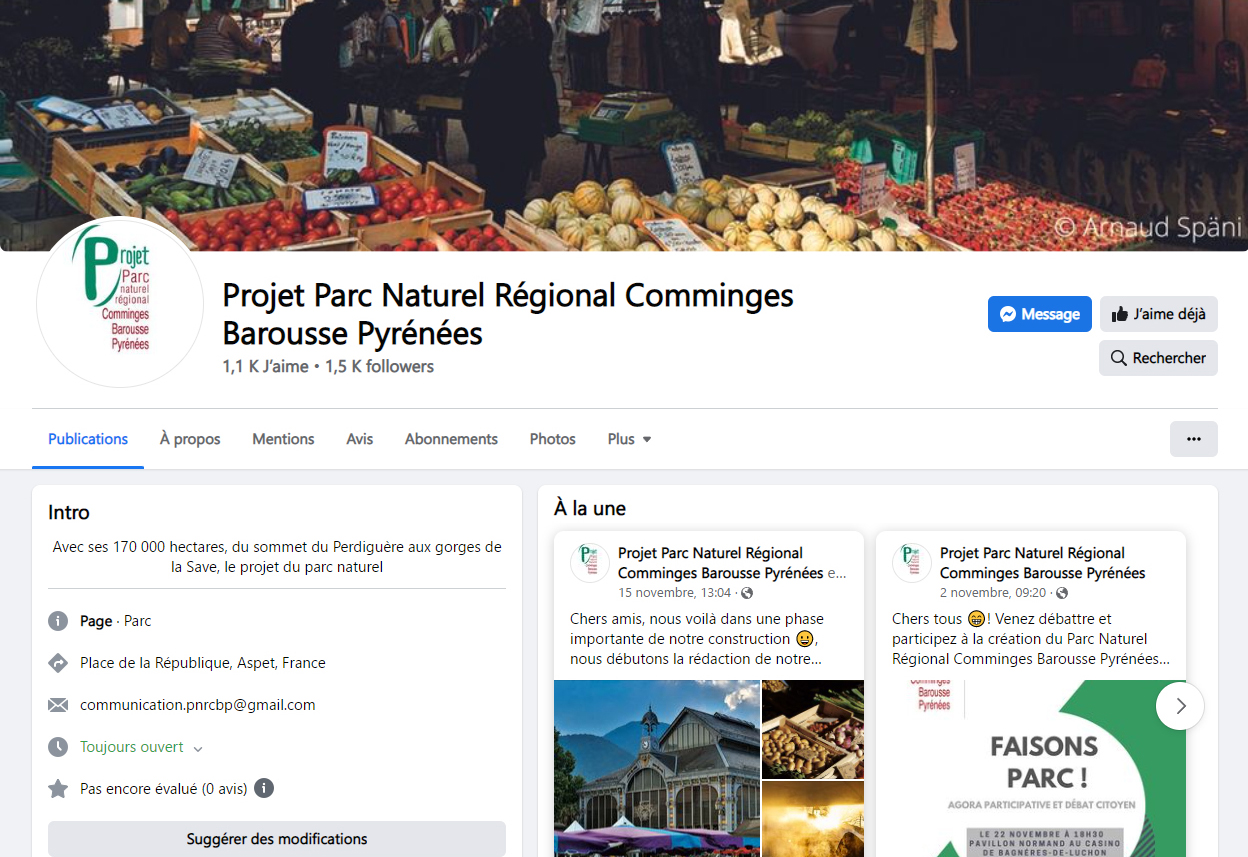Open the market cover photo

coord(624,125)
